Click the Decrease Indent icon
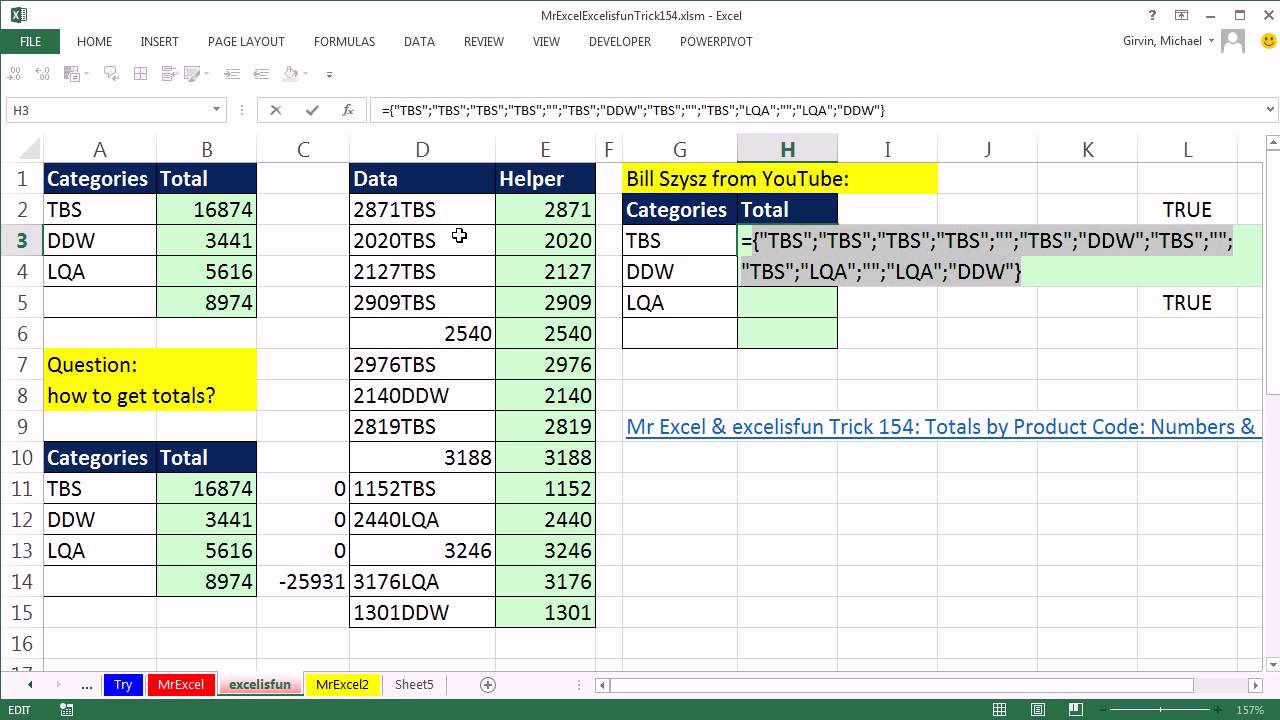Image resolution: width=1280 pixels, height=720 pixels. click(261, 74)
